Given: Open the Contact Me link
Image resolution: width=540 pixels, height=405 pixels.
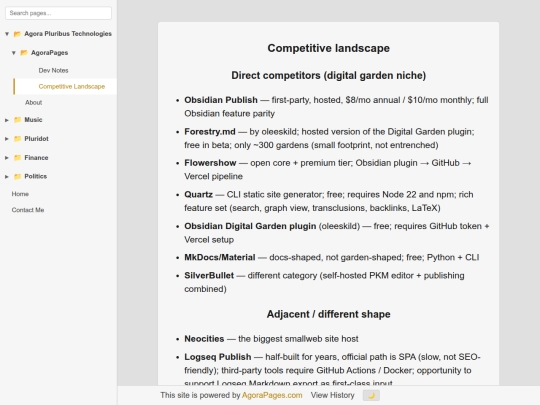Looking at the screenshot, I should click(28, 210).
